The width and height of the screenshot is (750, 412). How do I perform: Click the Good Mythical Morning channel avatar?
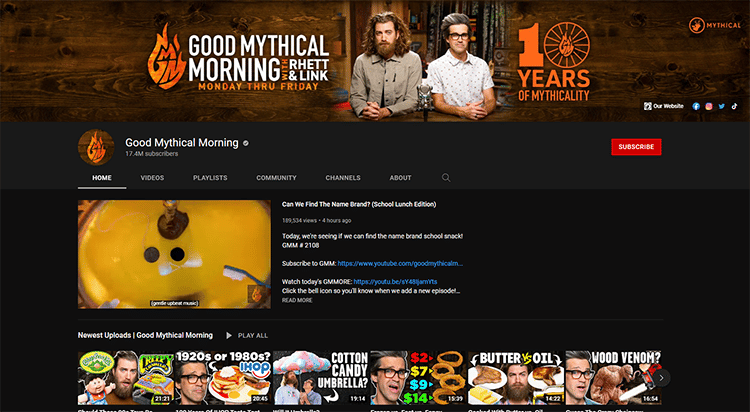(x=96, y=147)
